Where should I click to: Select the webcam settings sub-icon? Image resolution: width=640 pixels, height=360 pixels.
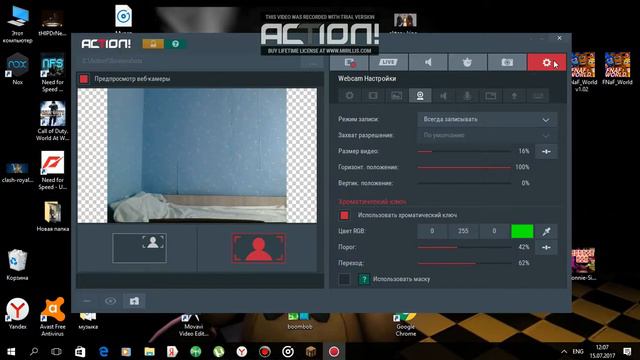(420, 96)
